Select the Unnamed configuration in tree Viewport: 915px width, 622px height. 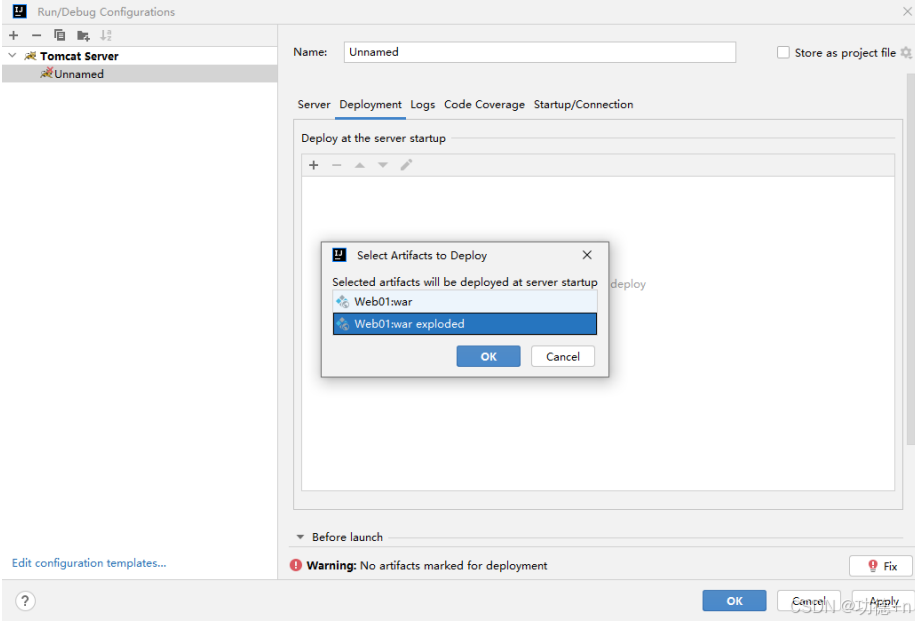coord(139,74)
